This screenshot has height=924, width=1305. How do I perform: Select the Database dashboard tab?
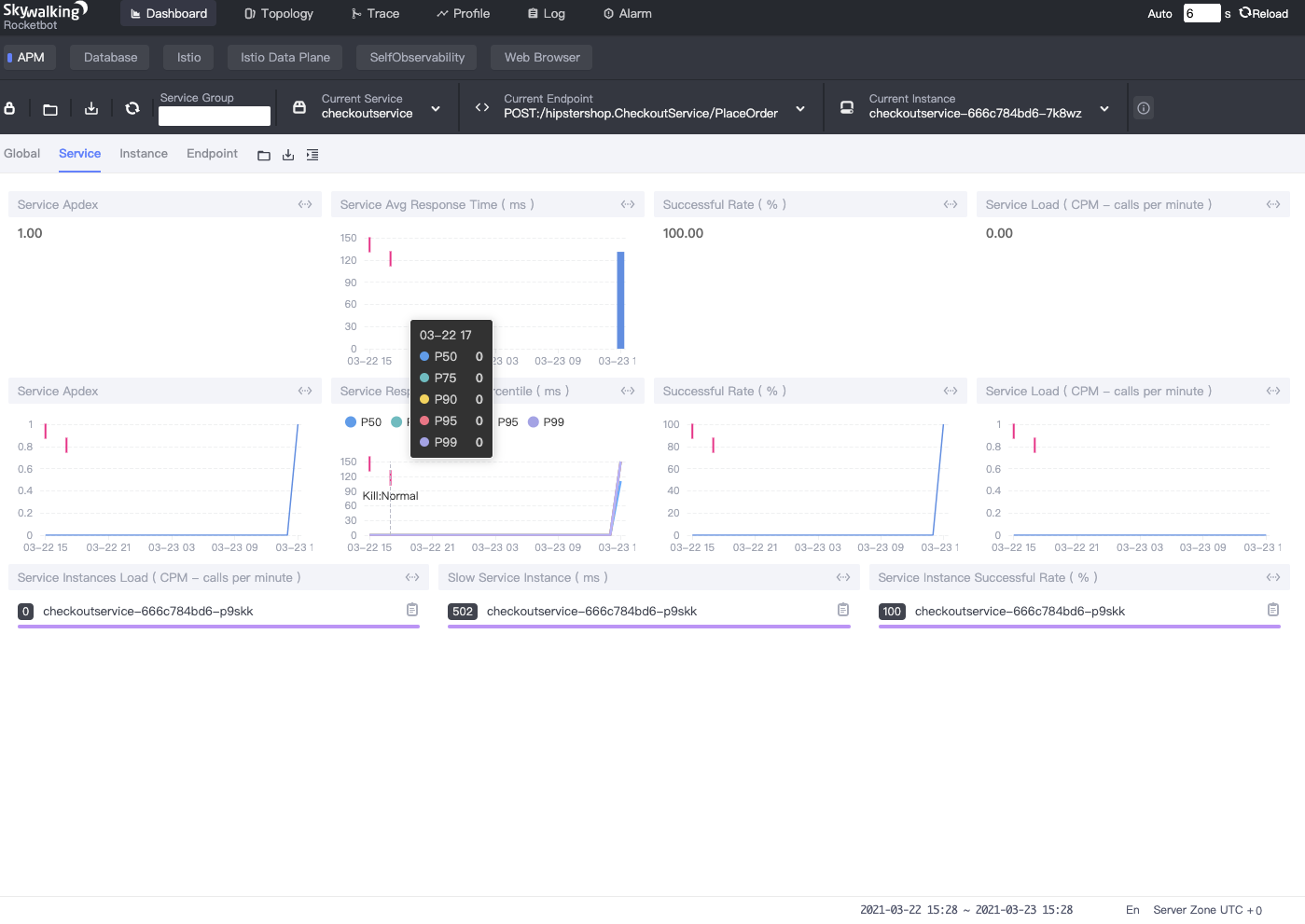tap(110, 58)
